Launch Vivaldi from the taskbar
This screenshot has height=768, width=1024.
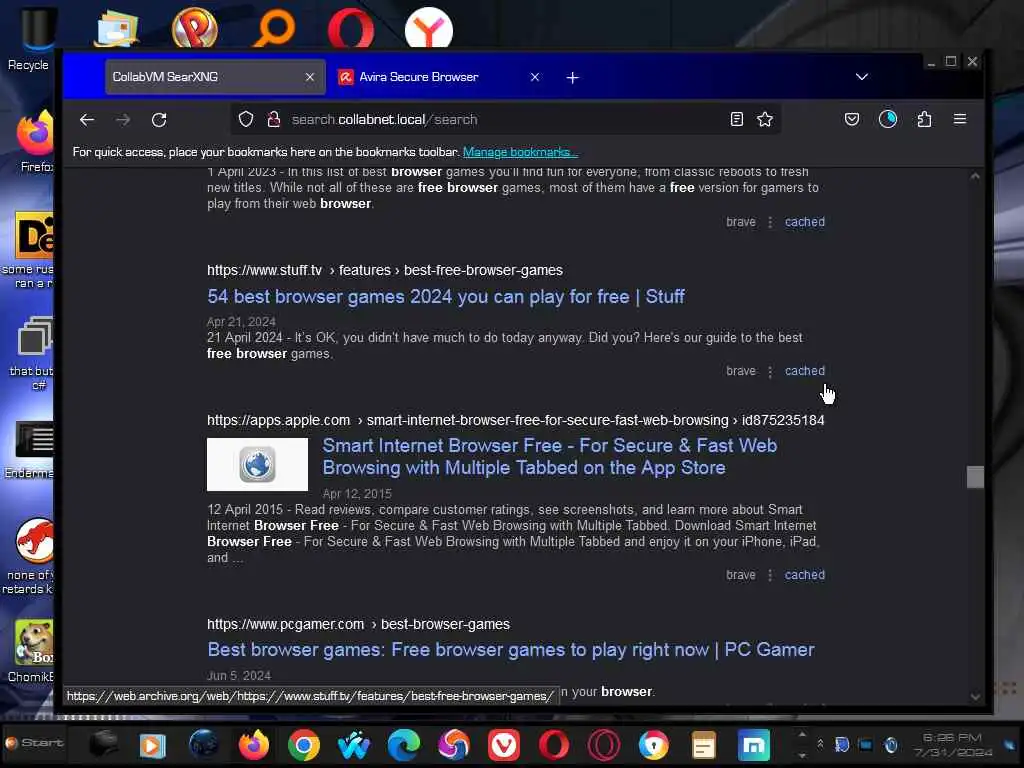(x=504, y=745)
